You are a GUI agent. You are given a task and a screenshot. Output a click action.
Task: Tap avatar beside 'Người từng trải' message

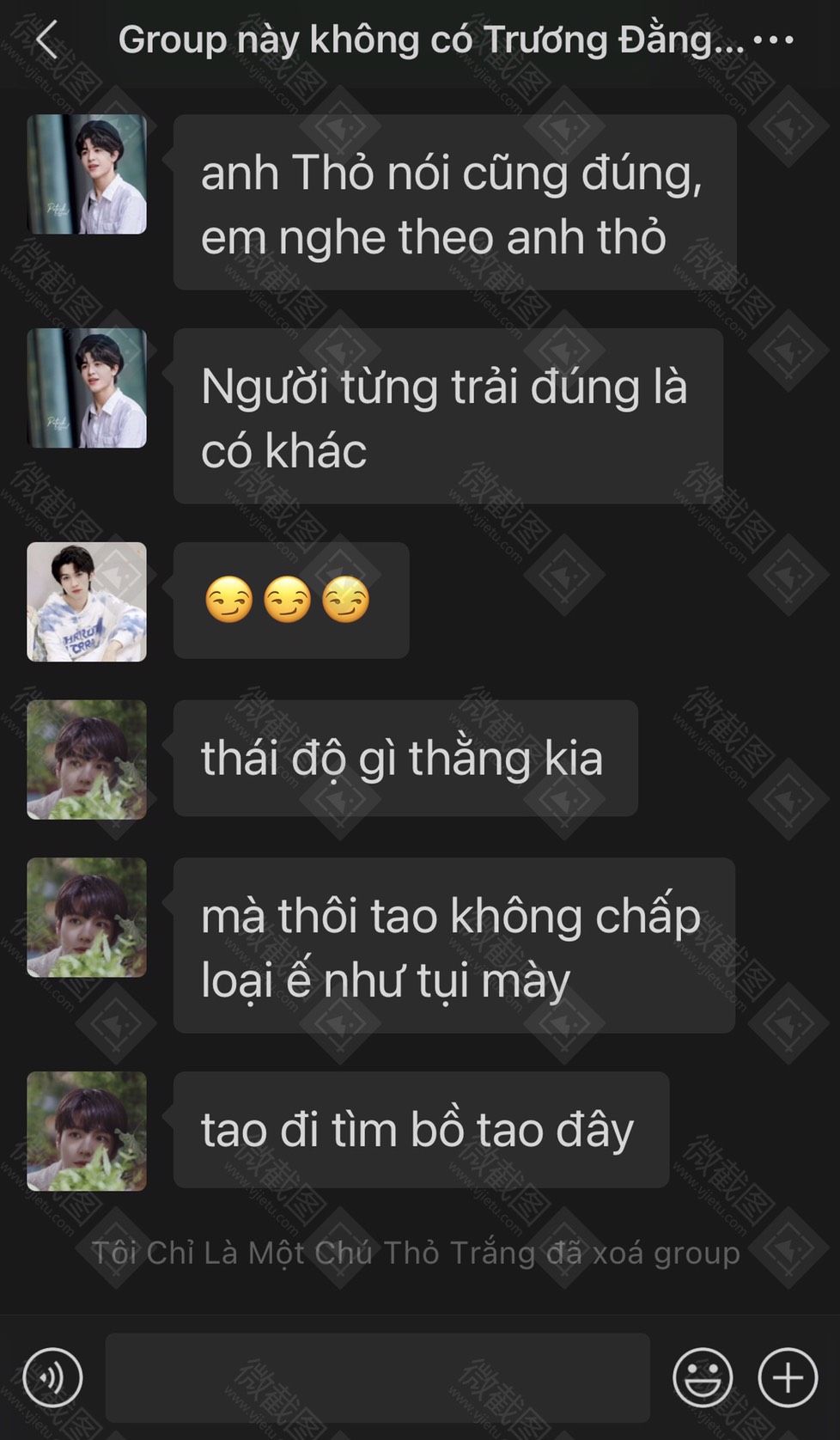coord(87,387)
